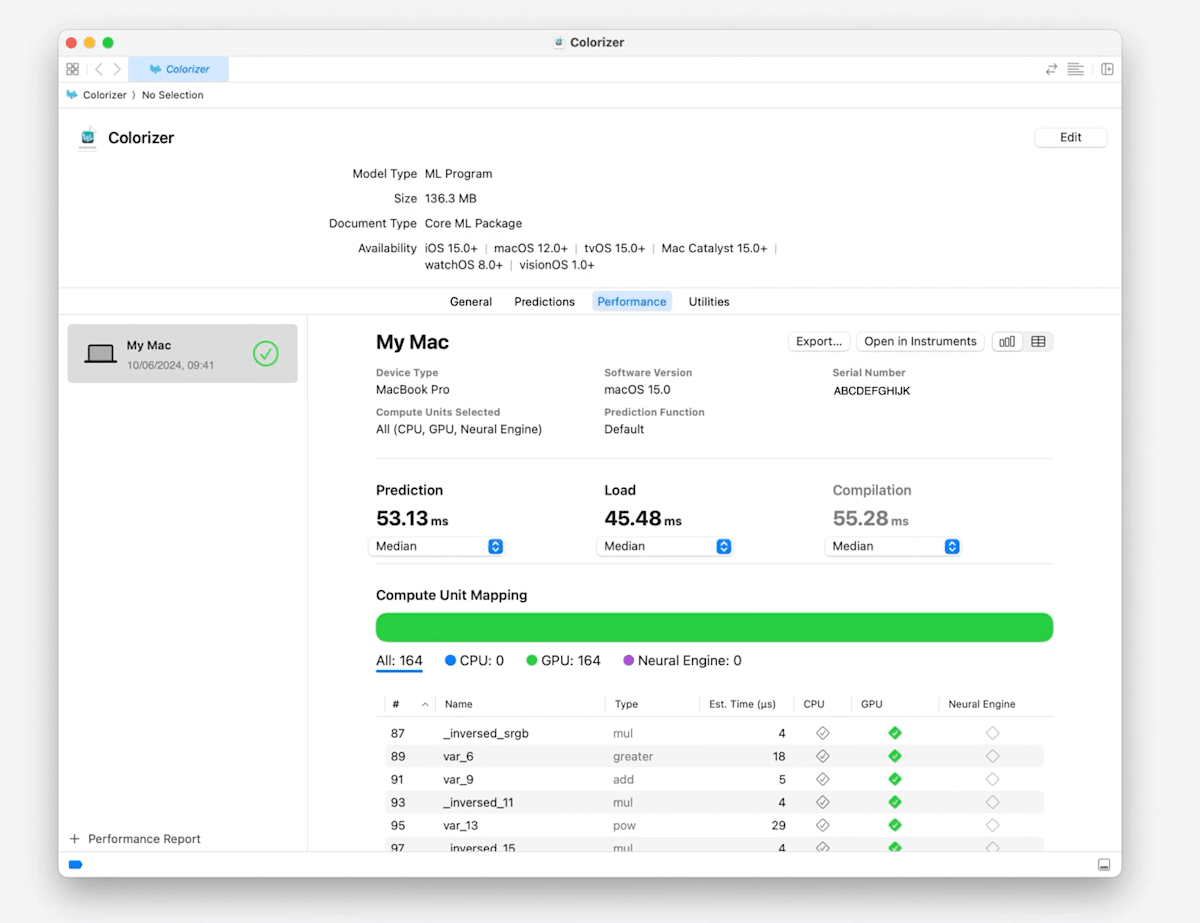Image resolution: width=1200 pixels, height=923 pixels.
Task: Click GPU green check for var_13
Action: [x=895, y=825]
